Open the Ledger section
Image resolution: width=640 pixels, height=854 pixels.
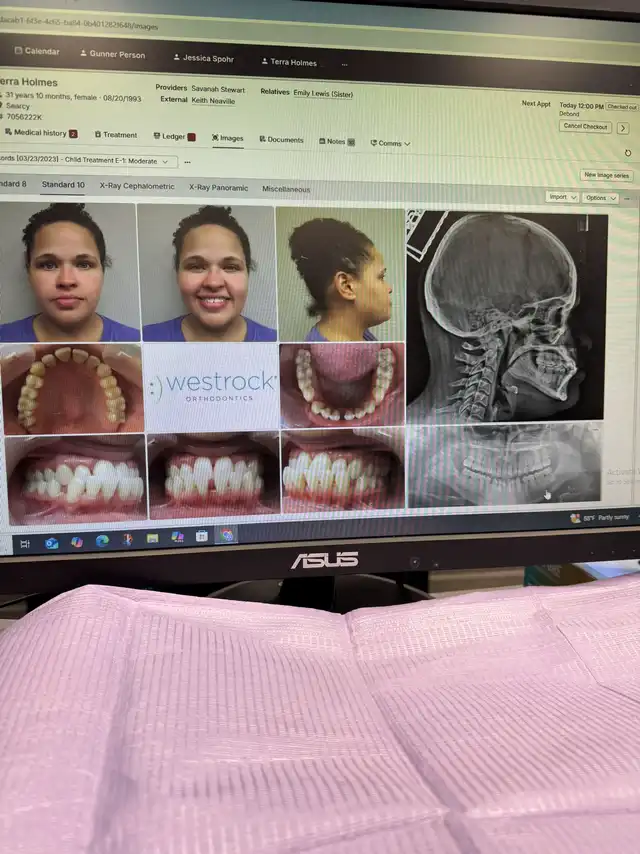point(172,136)
